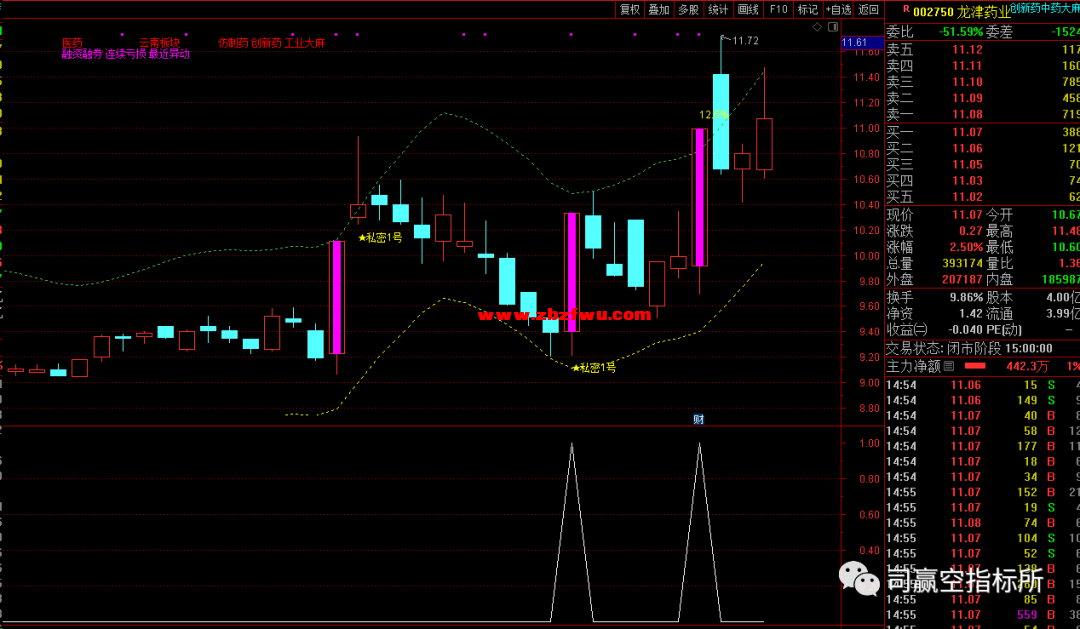The height and width of the screenshot is (629, 1080).
Task: Click the 买二 price 11.06
Action: pos(967,149)
